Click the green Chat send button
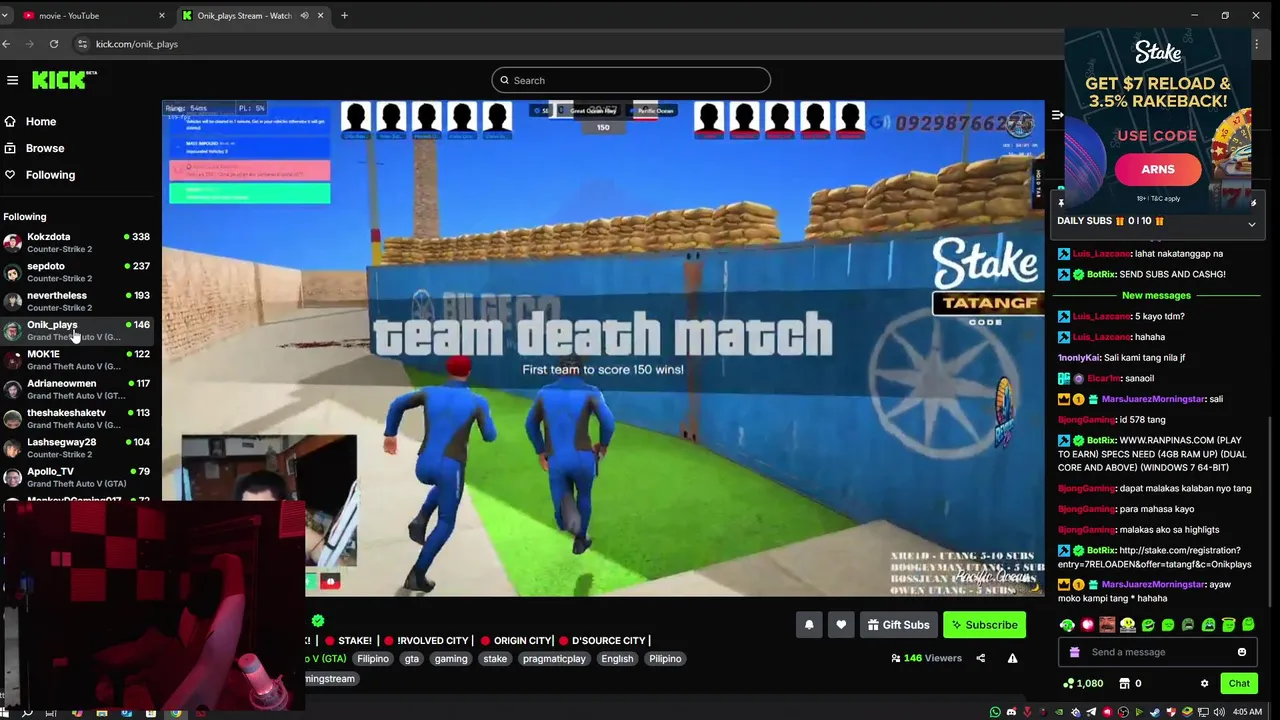This screenshot has width=1280, height=720. click(1239, 683)
